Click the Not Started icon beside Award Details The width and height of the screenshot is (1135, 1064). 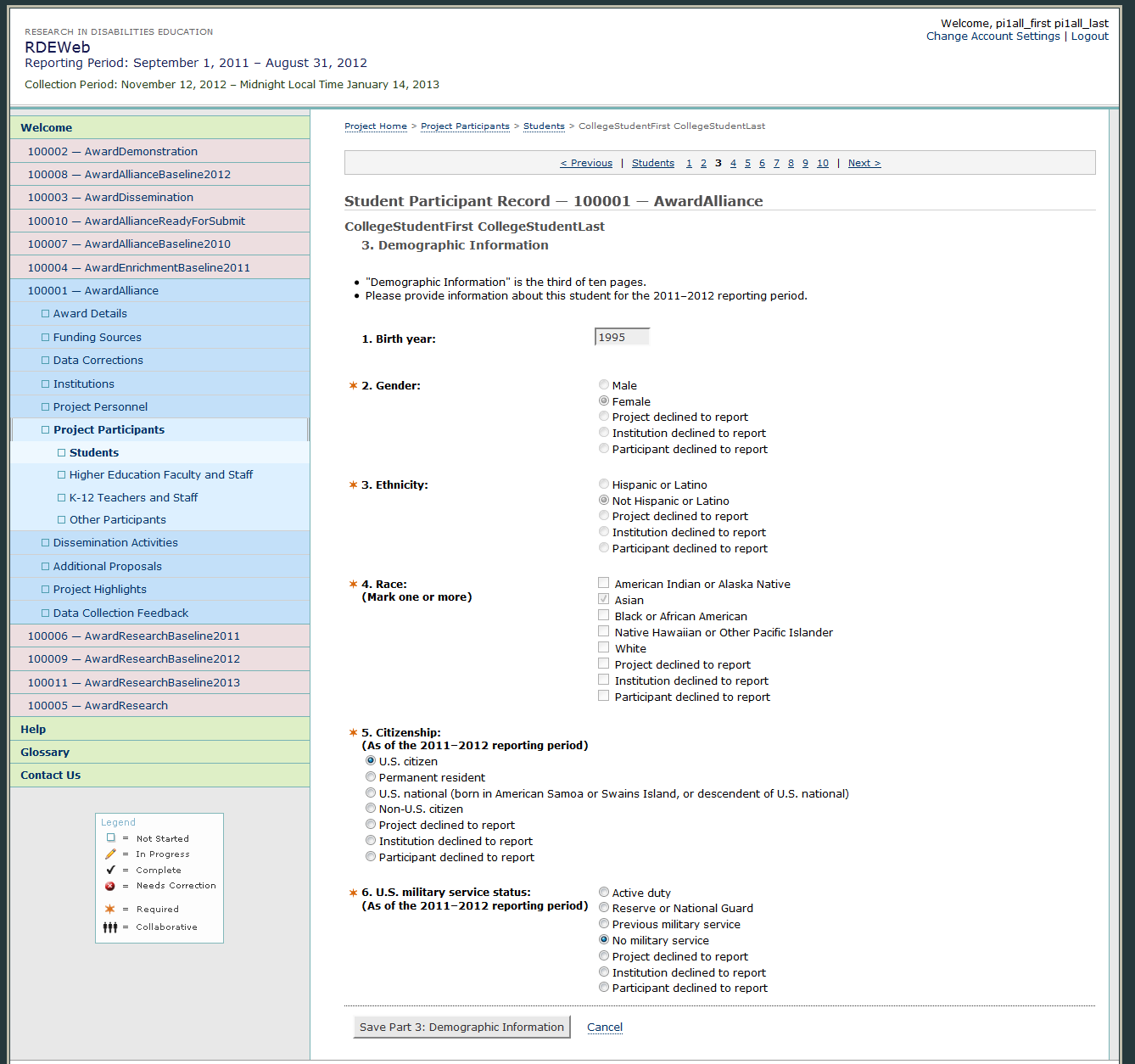click(x=46, y=314)
